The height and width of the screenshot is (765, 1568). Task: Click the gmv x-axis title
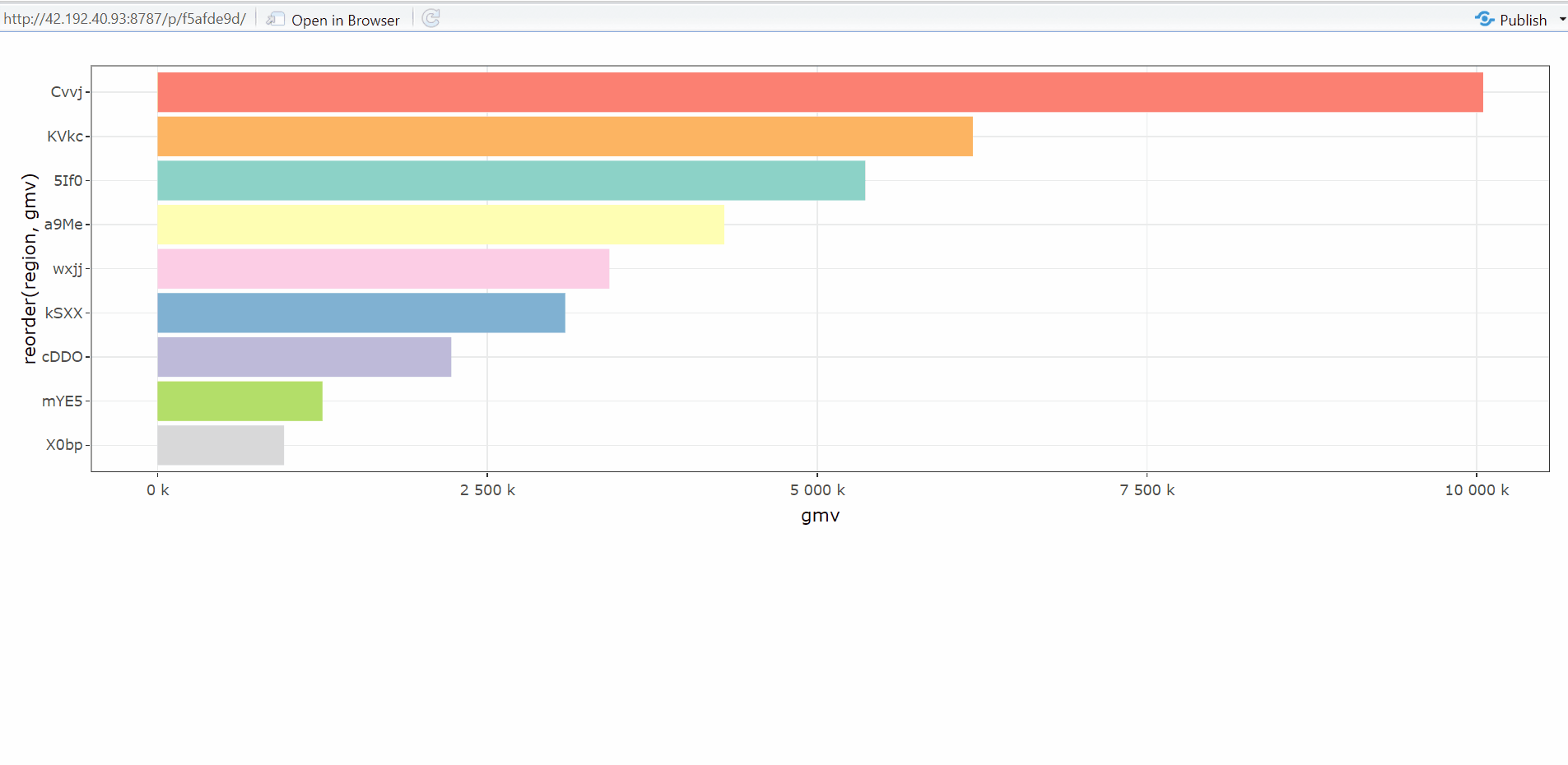820,516
